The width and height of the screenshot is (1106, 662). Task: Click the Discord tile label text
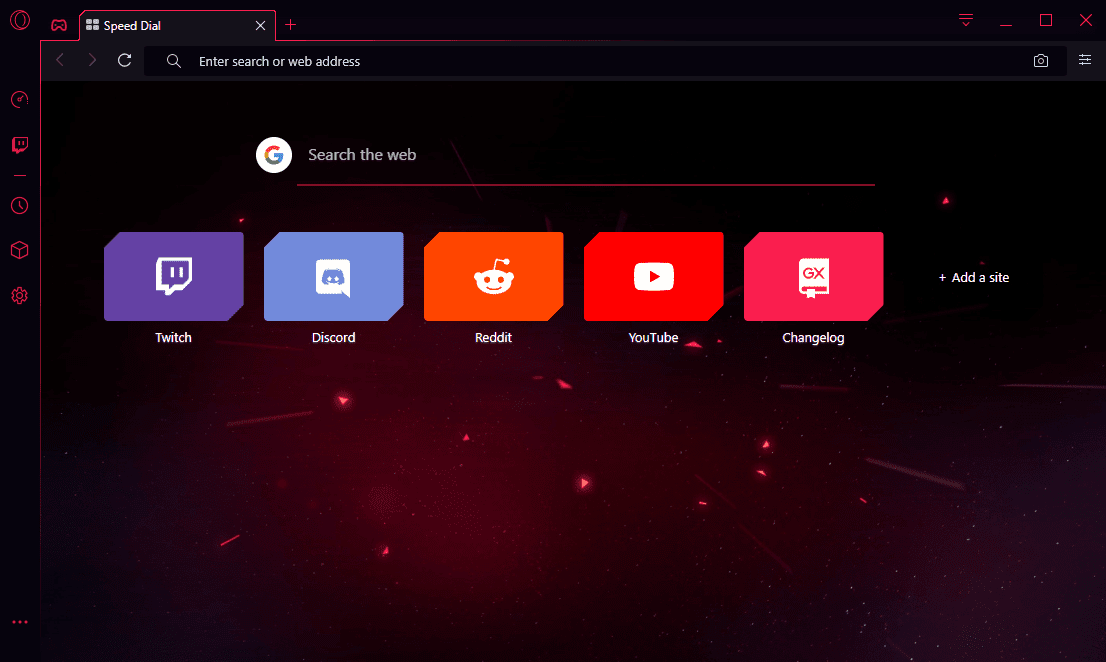(334, 338)
